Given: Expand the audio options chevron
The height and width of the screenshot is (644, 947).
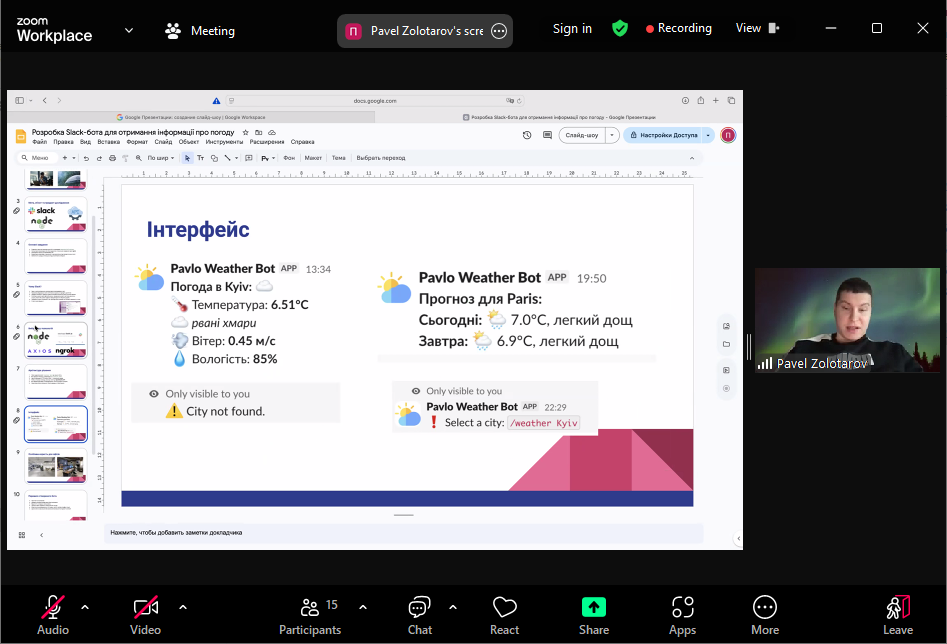Looking at the screenshot, I should [84, 606].
